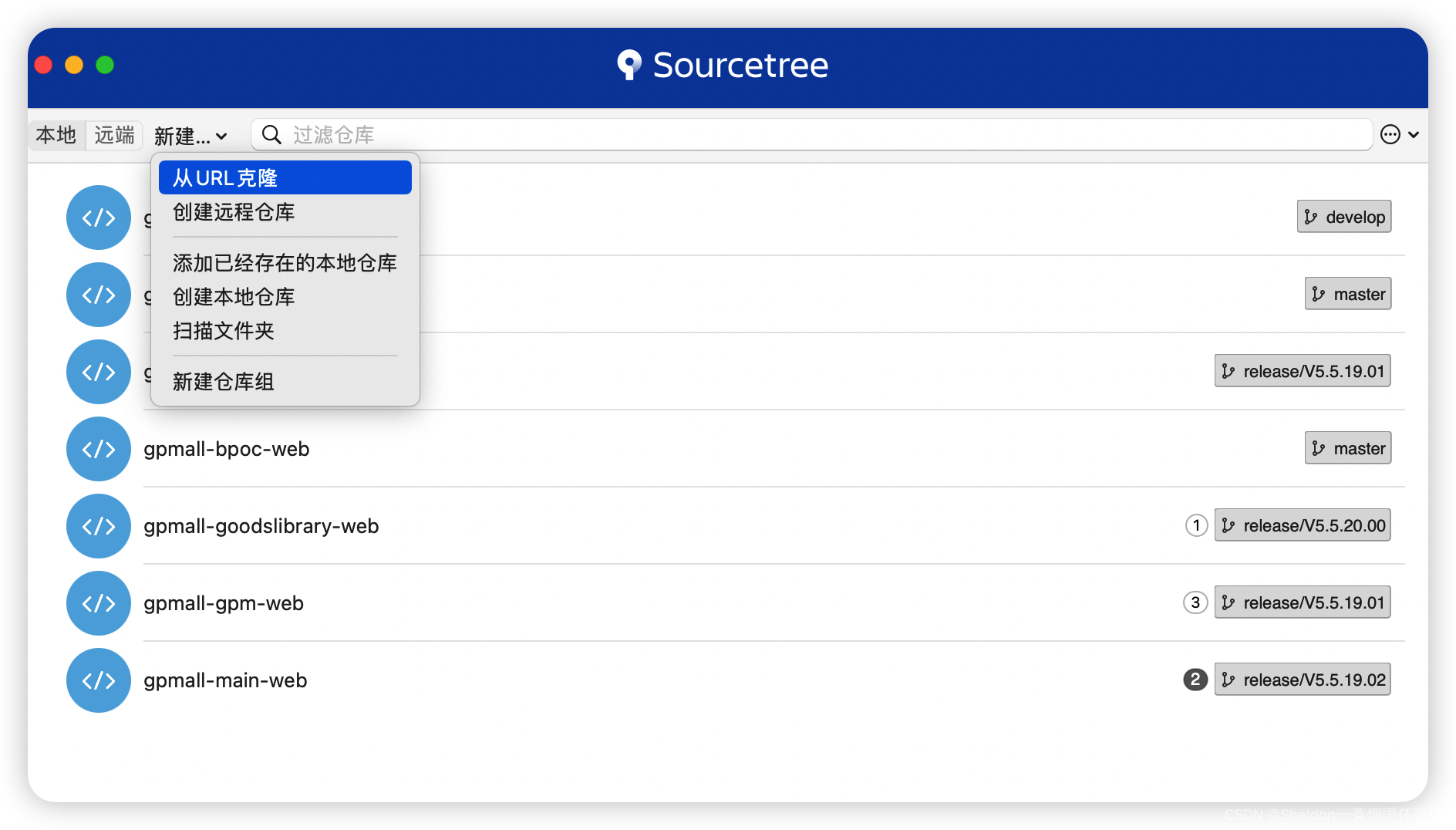Click code icon of first repository row

coord(99,218)
